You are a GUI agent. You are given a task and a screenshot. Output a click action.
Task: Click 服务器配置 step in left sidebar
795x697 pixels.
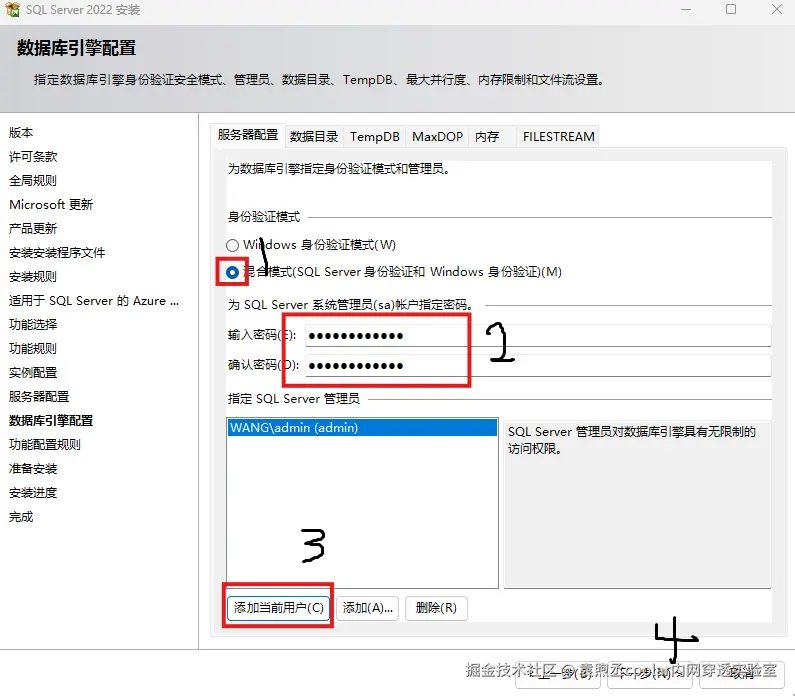[39, 396]
